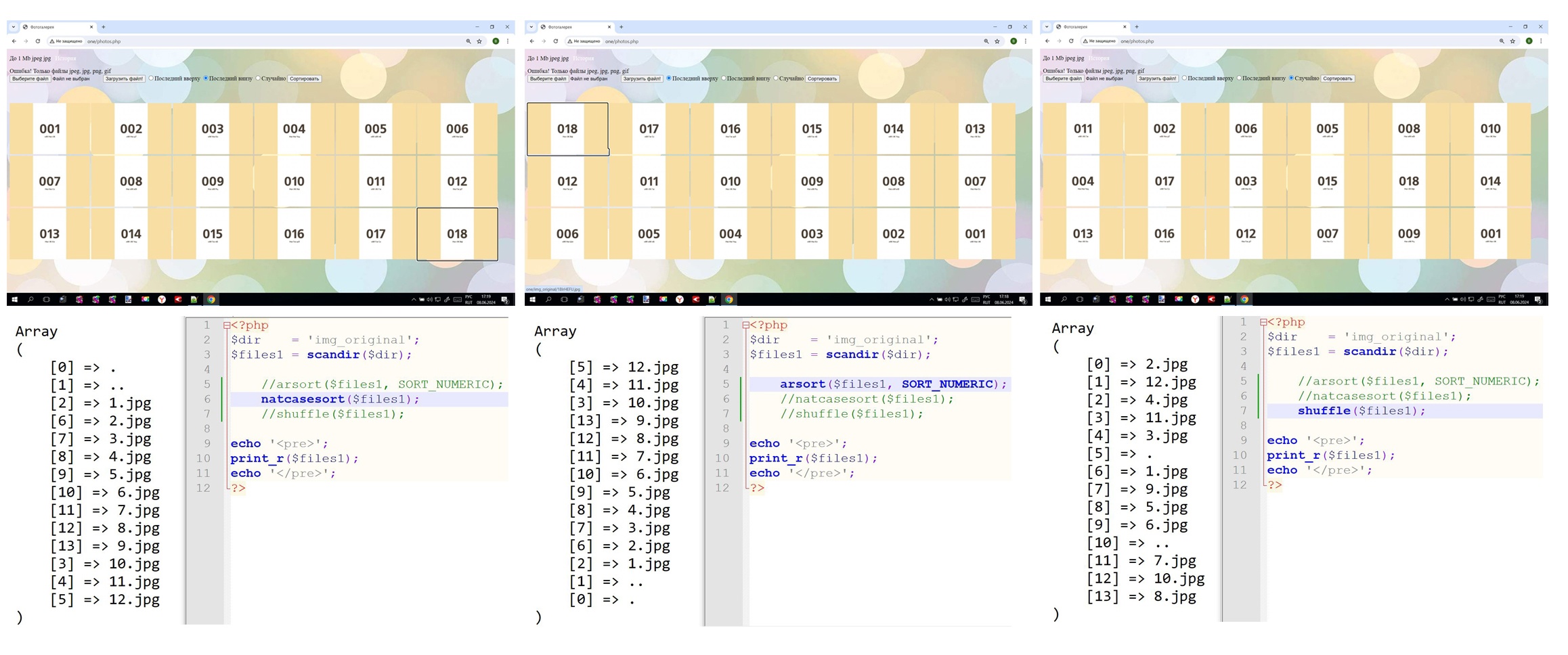Open the green profile avatar in middle browser window
Screen dimensions: 1568x655
tap(1014, 41)
